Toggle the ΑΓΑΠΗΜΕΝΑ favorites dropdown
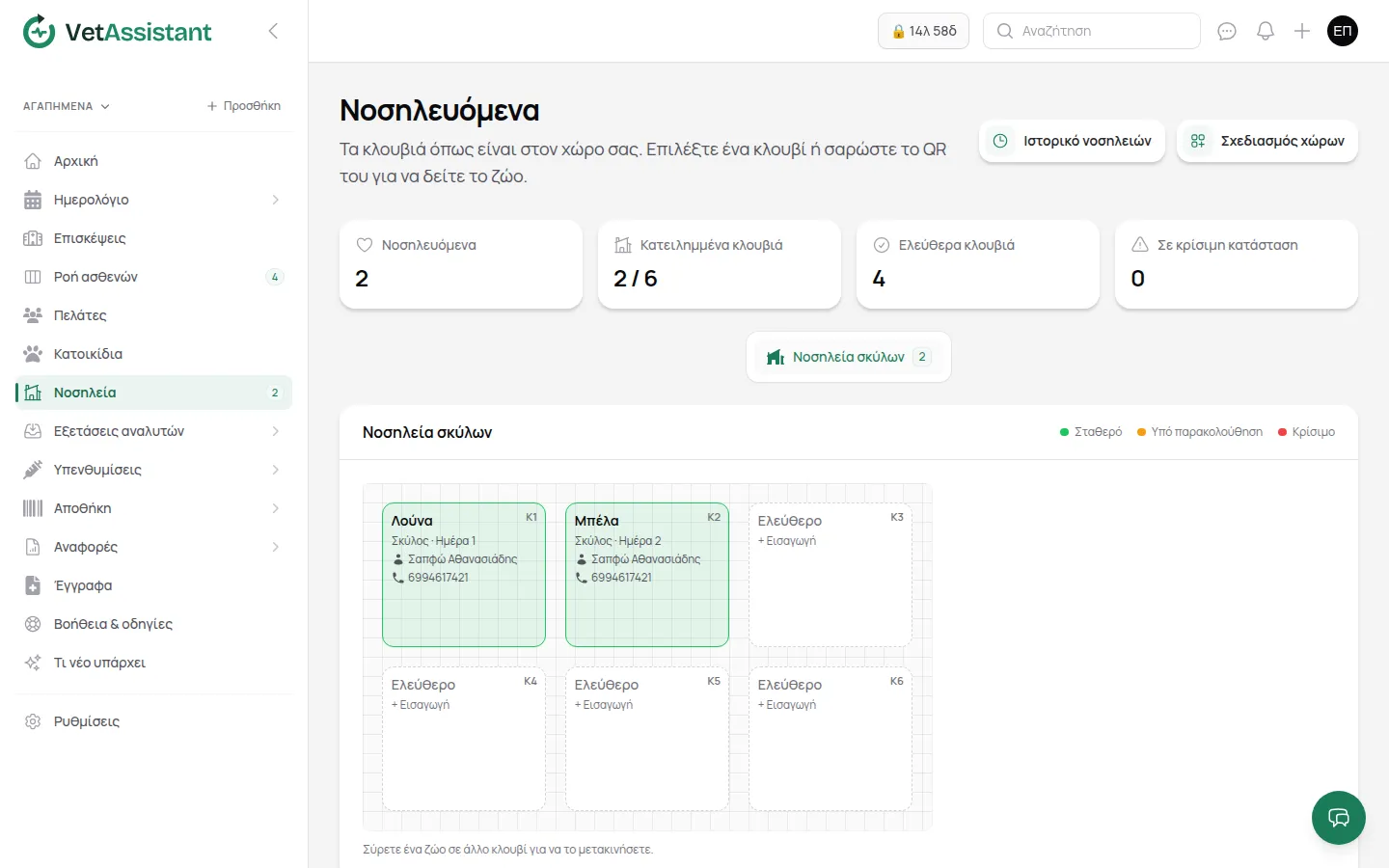 [67, 106]
